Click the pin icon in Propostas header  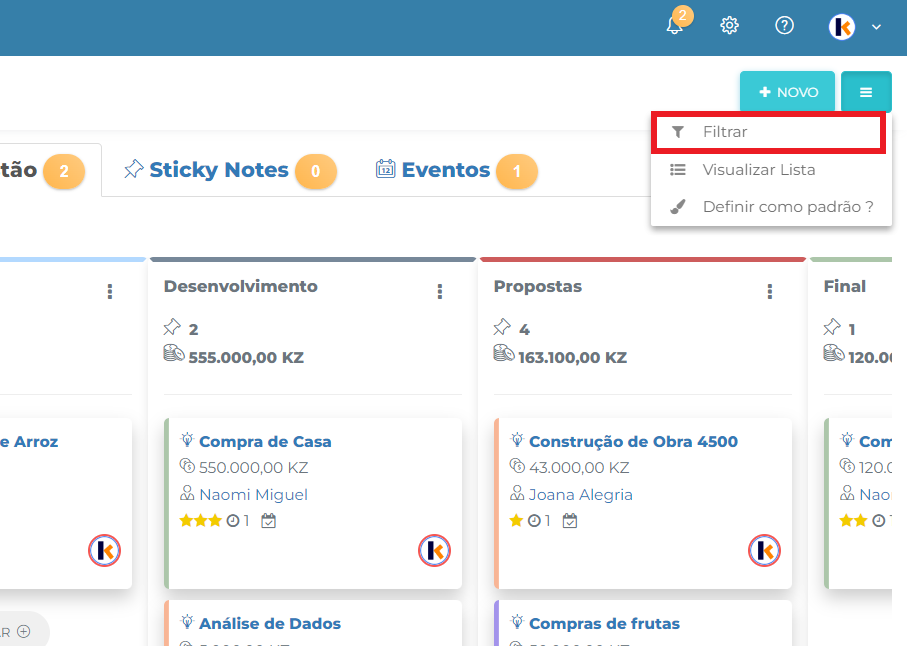point(502,327)
